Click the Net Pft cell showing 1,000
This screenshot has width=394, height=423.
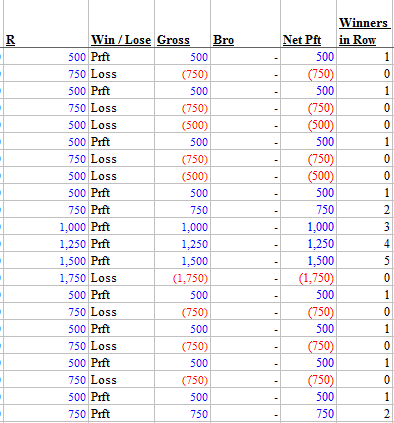tap(308, 227)
